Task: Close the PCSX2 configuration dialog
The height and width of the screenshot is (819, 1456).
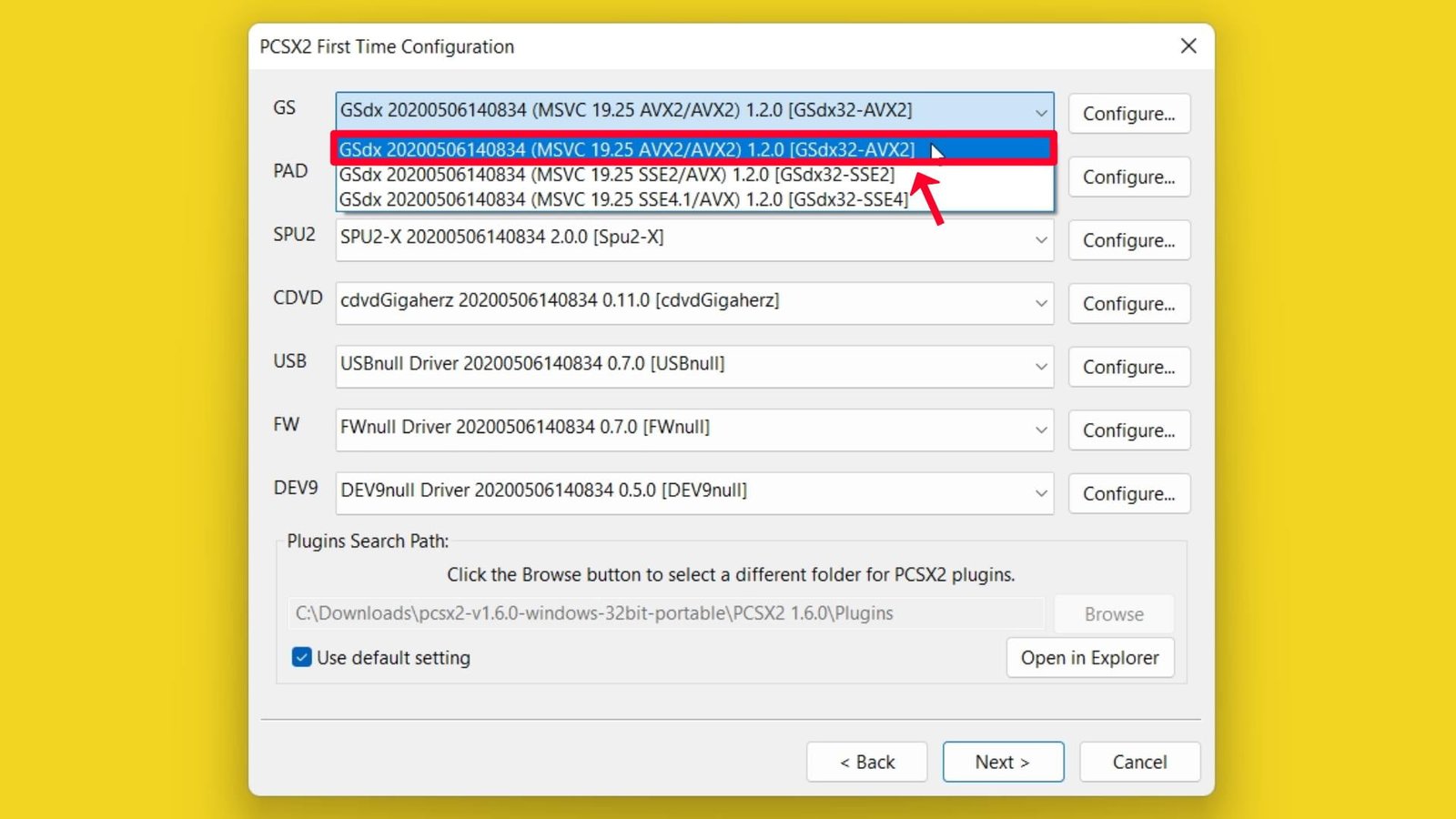Action: point(1188,45)
